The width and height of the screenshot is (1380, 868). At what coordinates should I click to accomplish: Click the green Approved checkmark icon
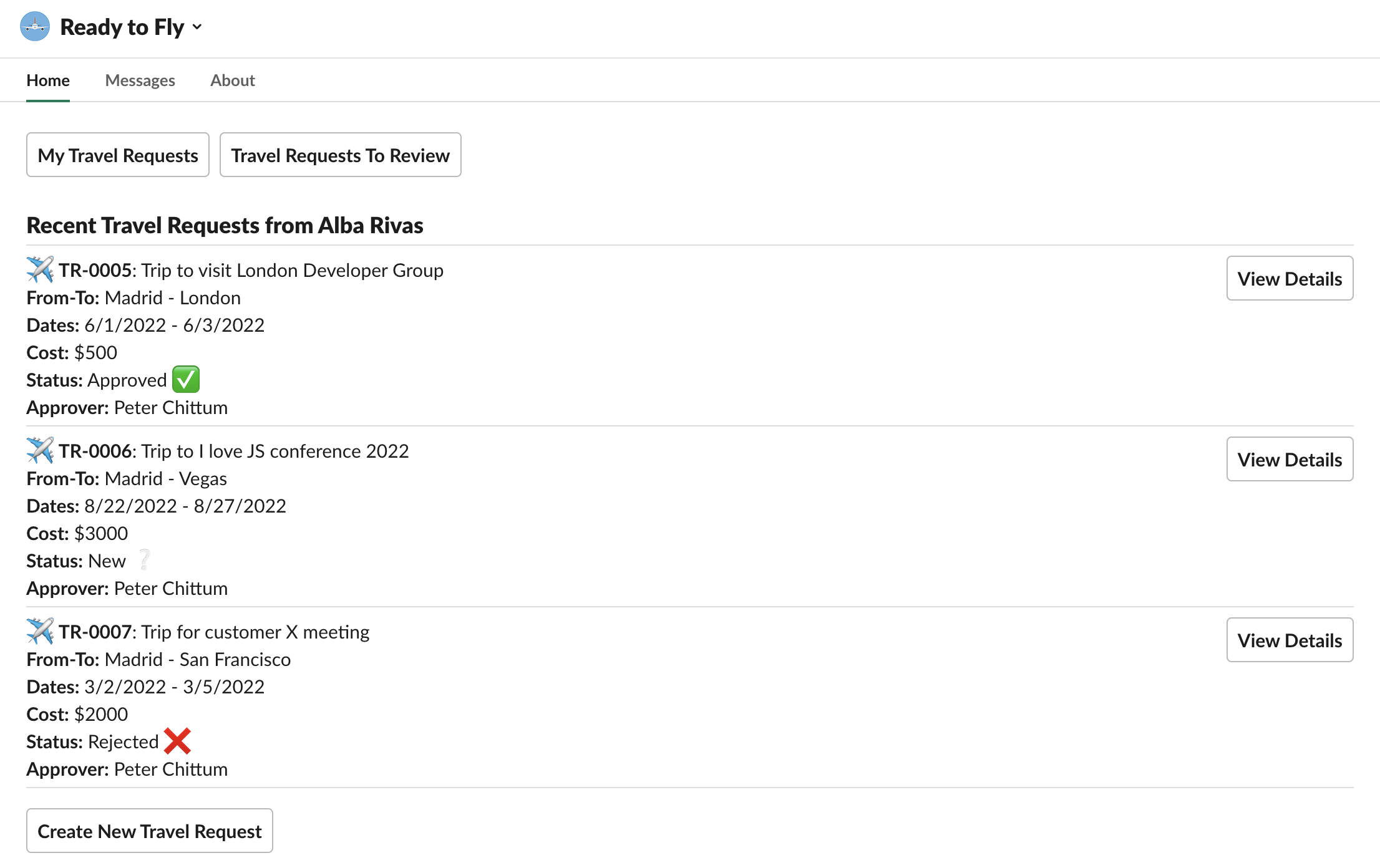pyautogui.click(x=186, y=380)
